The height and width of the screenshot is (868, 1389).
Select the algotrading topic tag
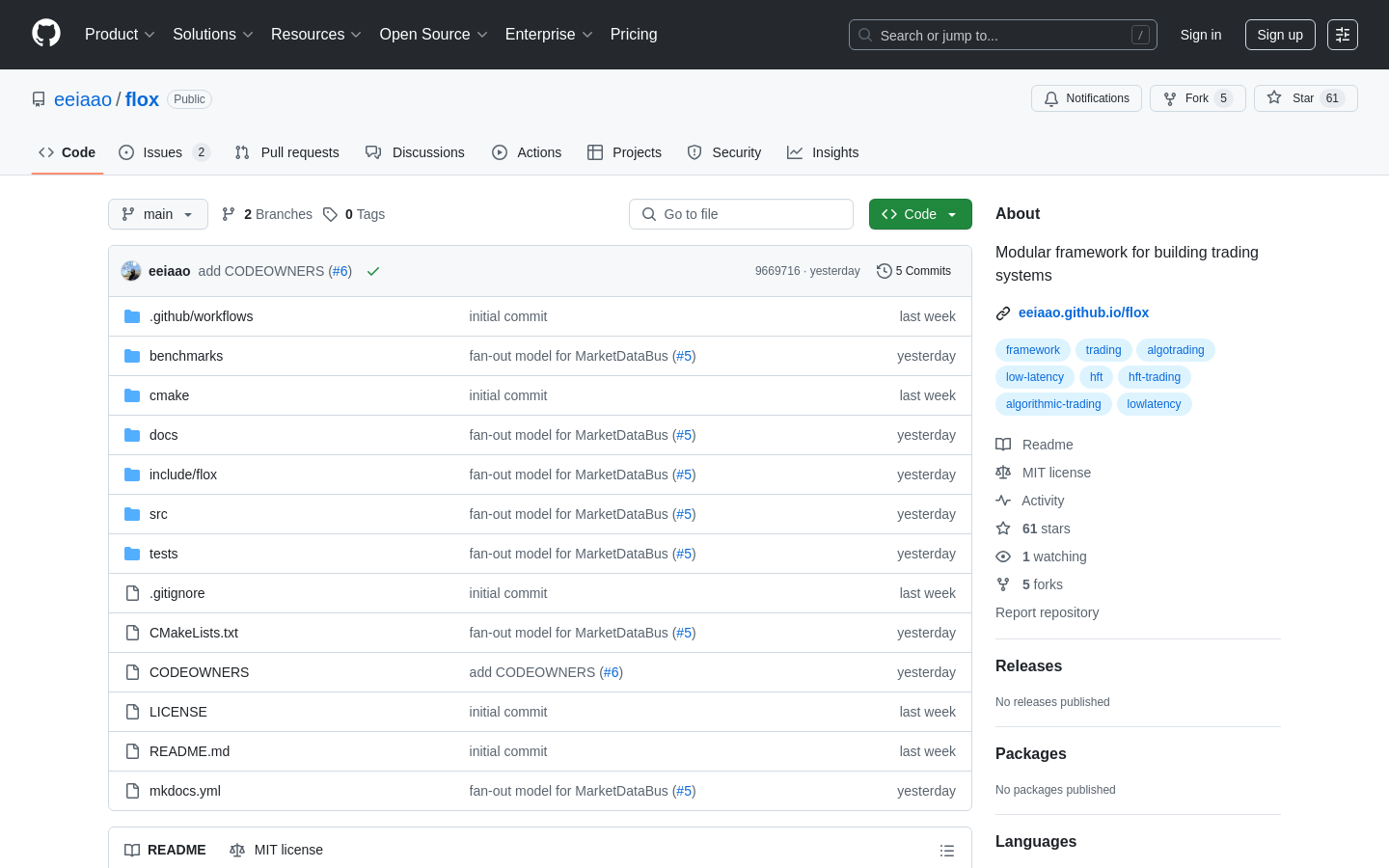[x=1175, y=350]
